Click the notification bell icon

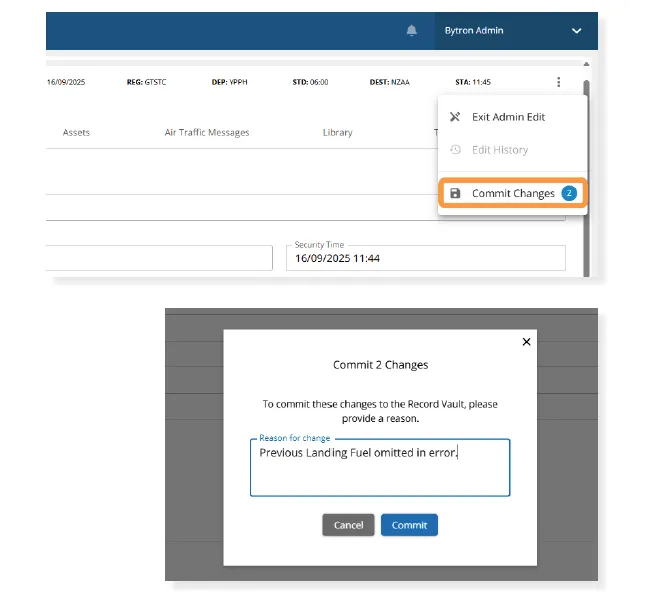click(412, 31)
